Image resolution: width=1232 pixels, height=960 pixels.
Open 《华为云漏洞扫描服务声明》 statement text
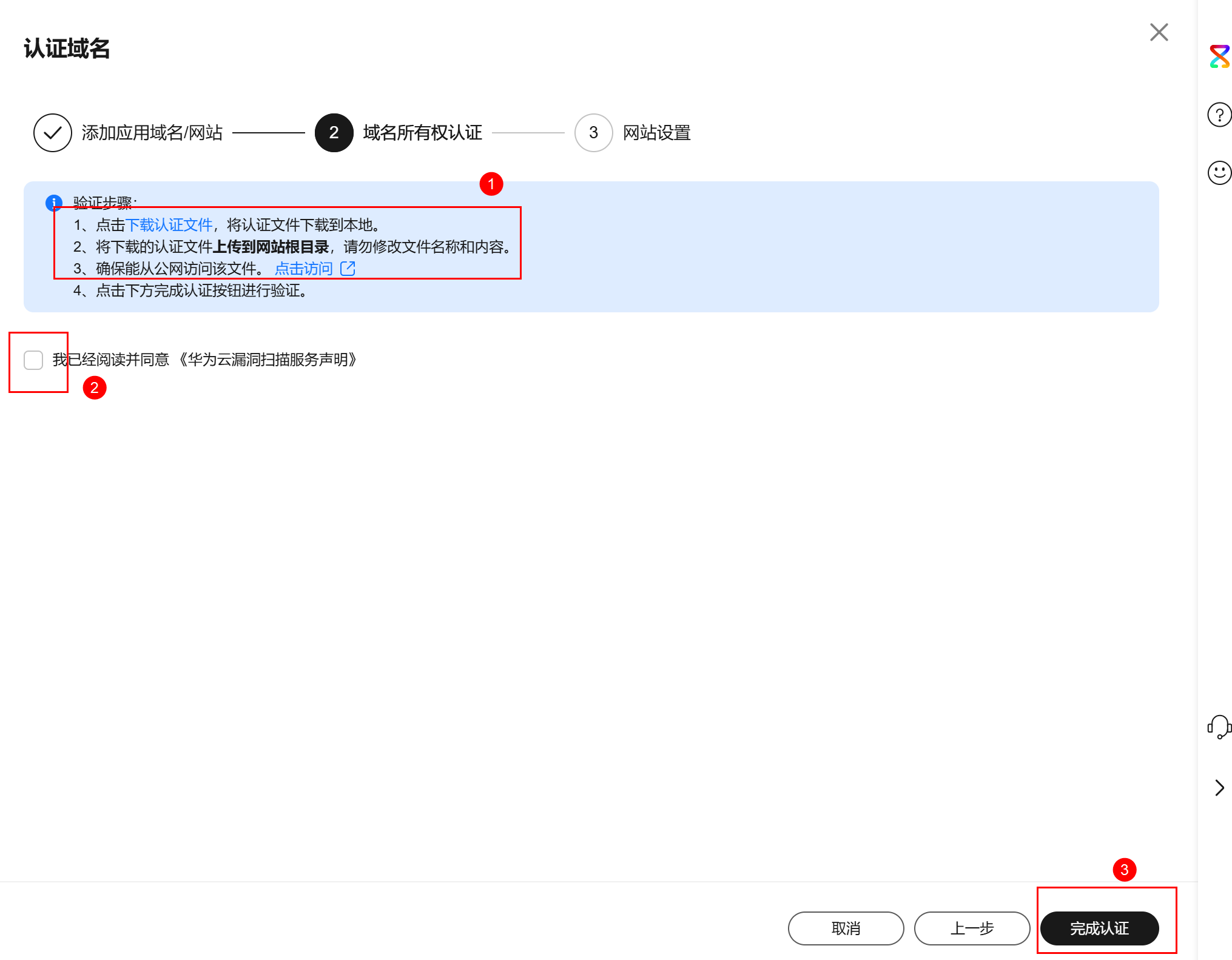(268, 360)
